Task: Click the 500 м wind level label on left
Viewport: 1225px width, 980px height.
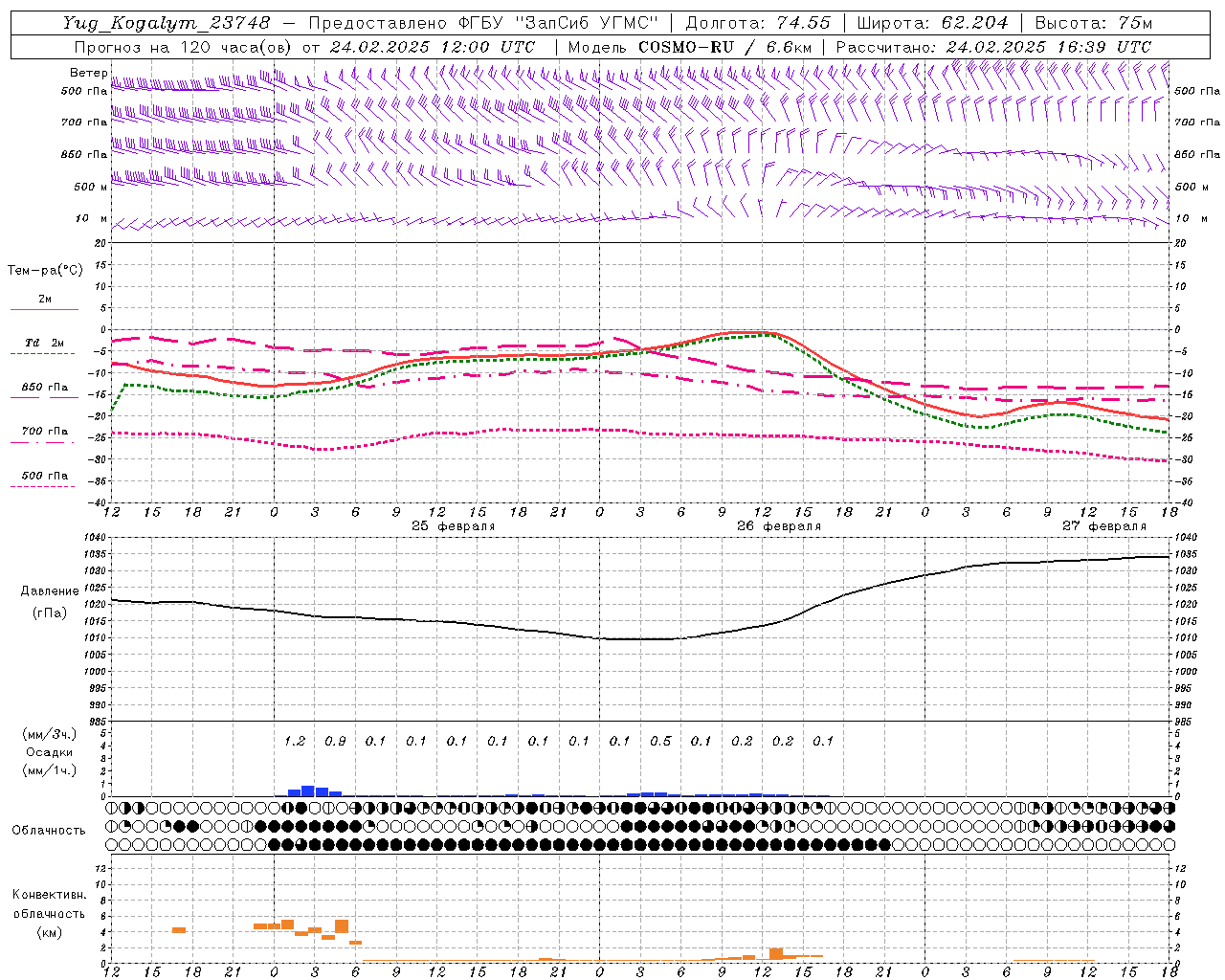Action: 91,188
